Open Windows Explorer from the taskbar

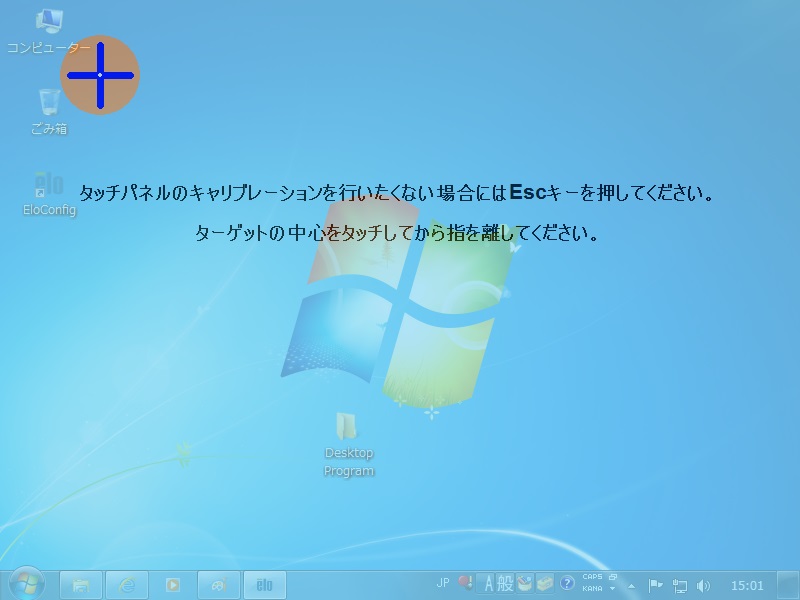coord(81,584)
